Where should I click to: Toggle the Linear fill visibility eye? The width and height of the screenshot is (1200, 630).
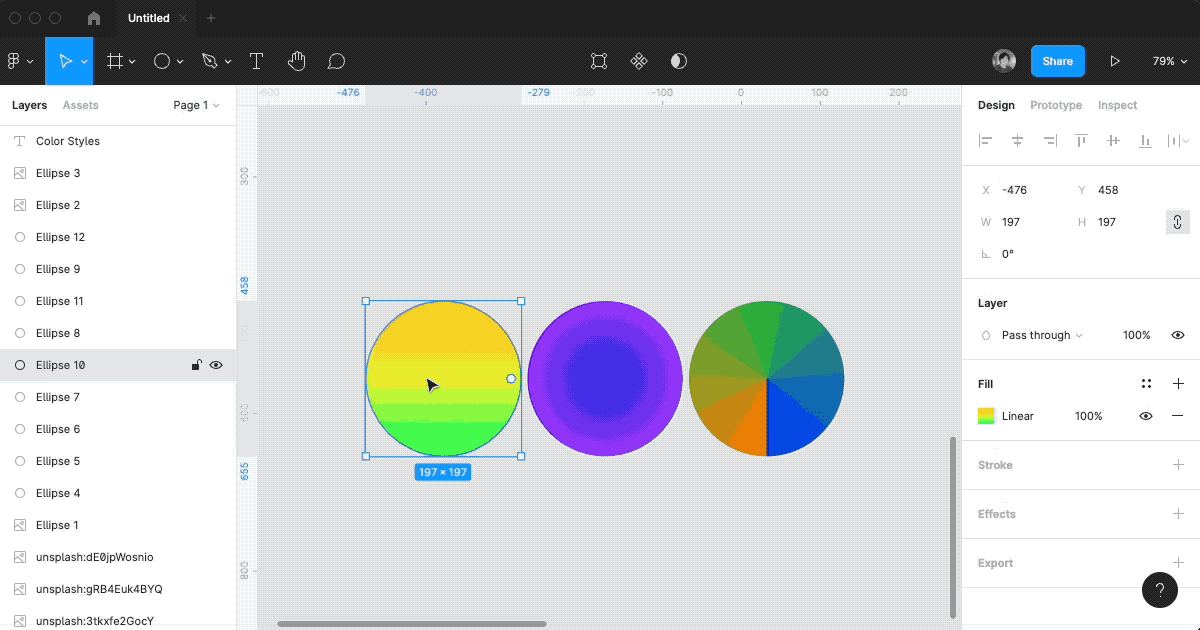1146,416
